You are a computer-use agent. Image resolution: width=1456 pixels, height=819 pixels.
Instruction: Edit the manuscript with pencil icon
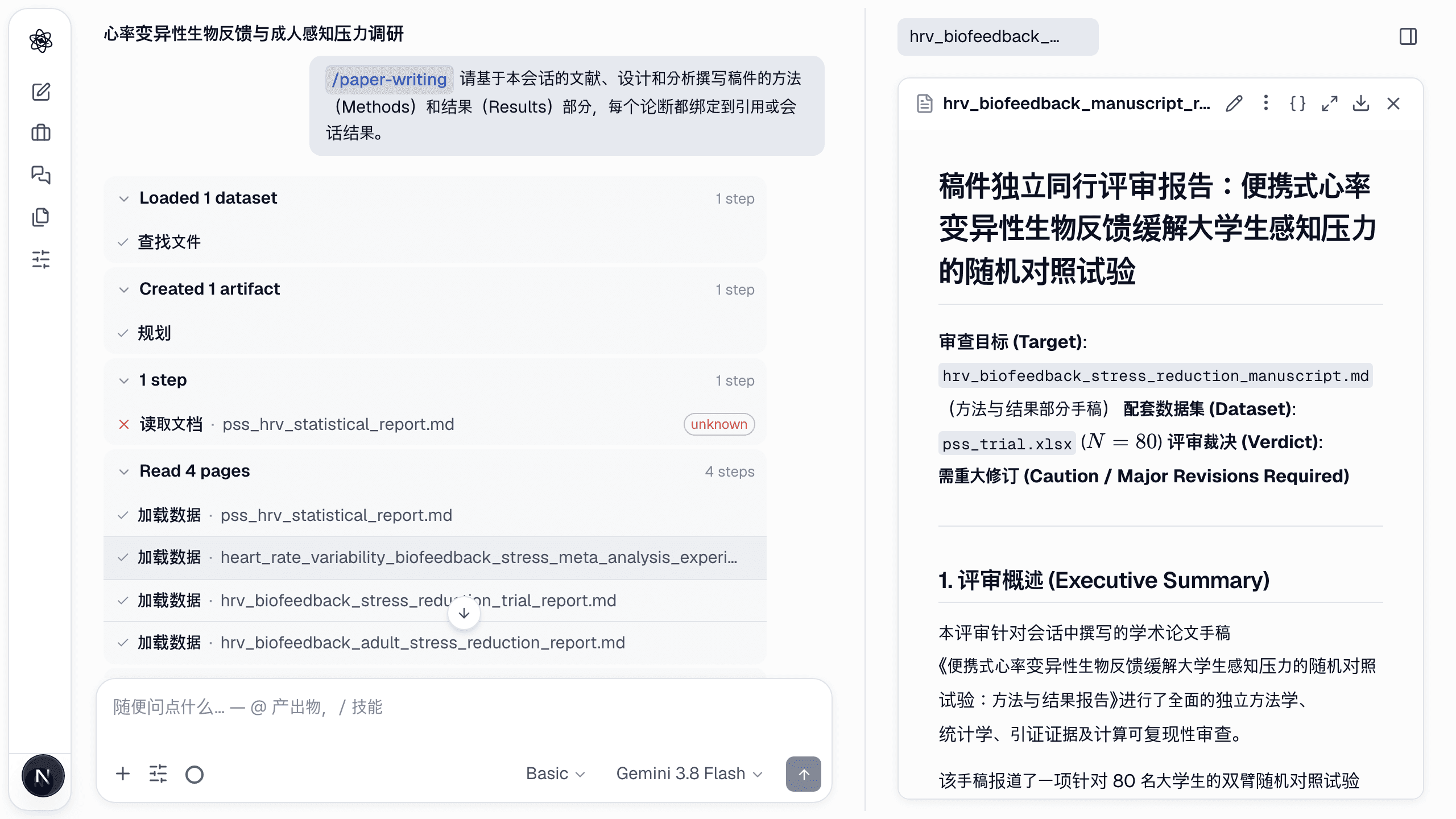pos(1234,104)
